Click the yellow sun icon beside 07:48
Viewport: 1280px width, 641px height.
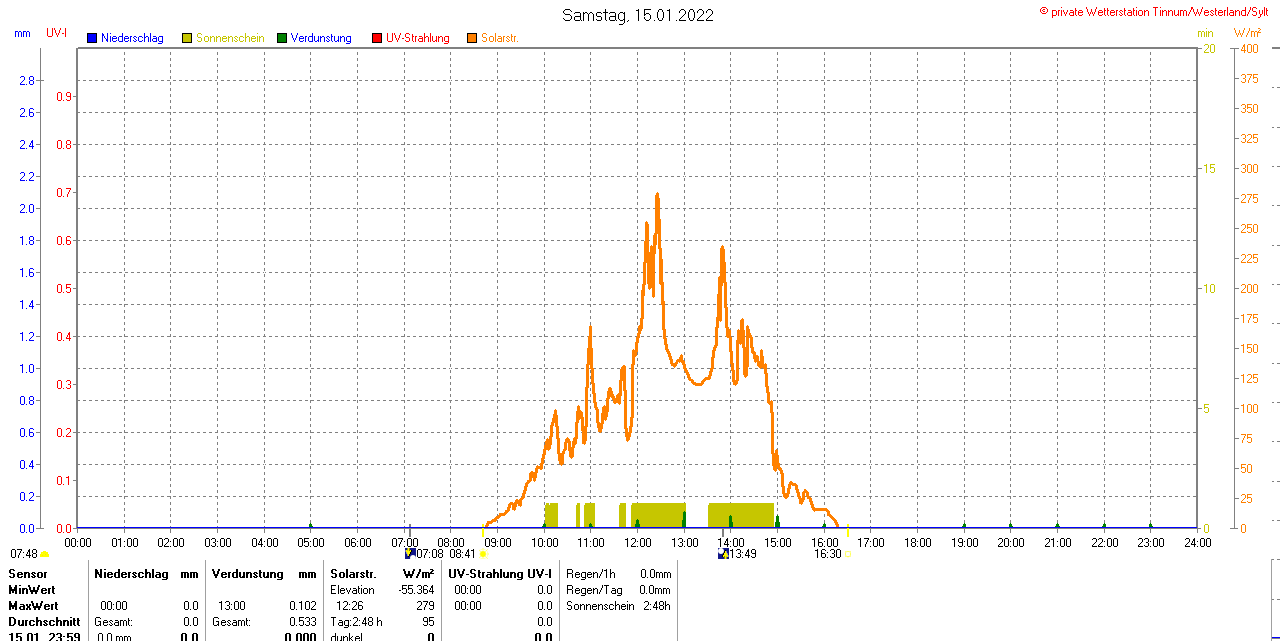pyautogui.click(x=45, y=554)
